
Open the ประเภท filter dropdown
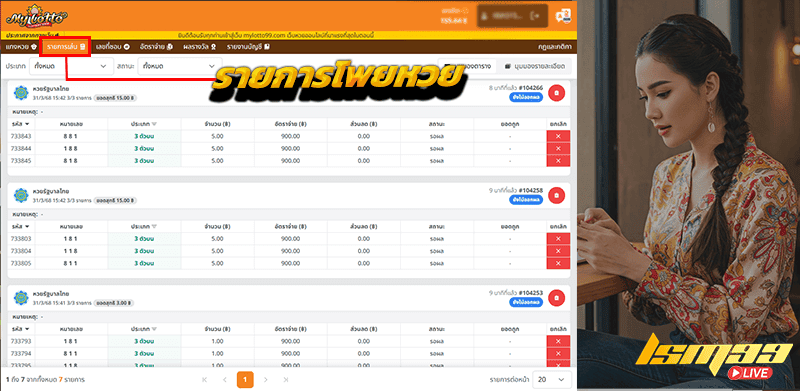click(x=71, y=66)
